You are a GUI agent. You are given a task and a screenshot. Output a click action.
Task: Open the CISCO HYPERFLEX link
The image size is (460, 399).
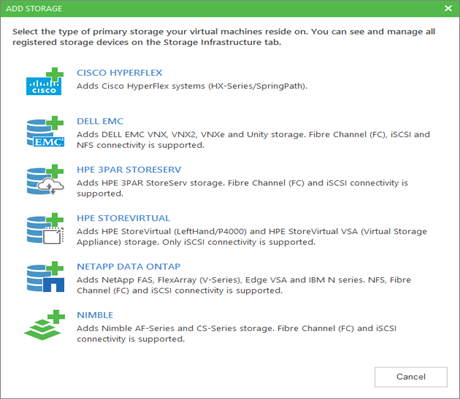[119, 73]
